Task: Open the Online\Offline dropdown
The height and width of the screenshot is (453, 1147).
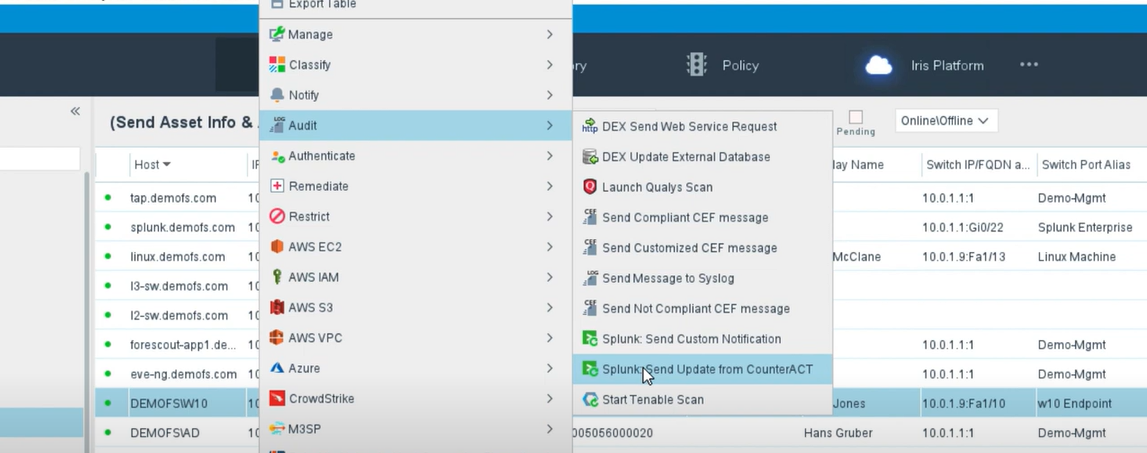Action: click(946, 121)
